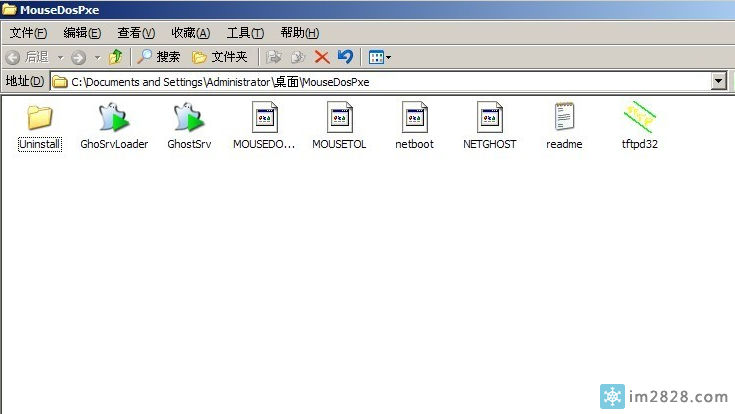735x414 pixels.
Task: Click the readme text file
Action: (x=564, y=119)
